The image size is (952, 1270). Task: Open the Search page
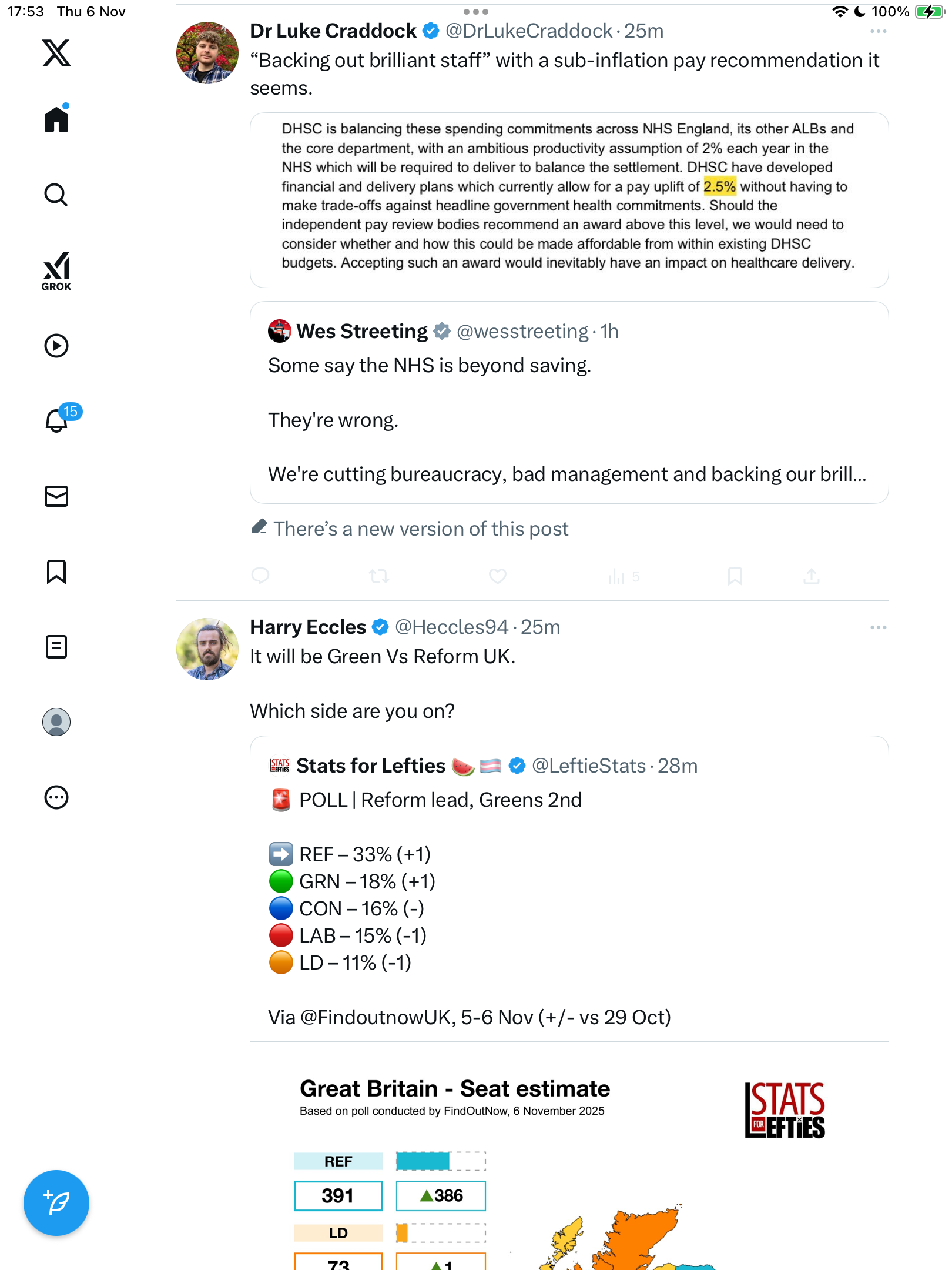click(x=56, y=195)
